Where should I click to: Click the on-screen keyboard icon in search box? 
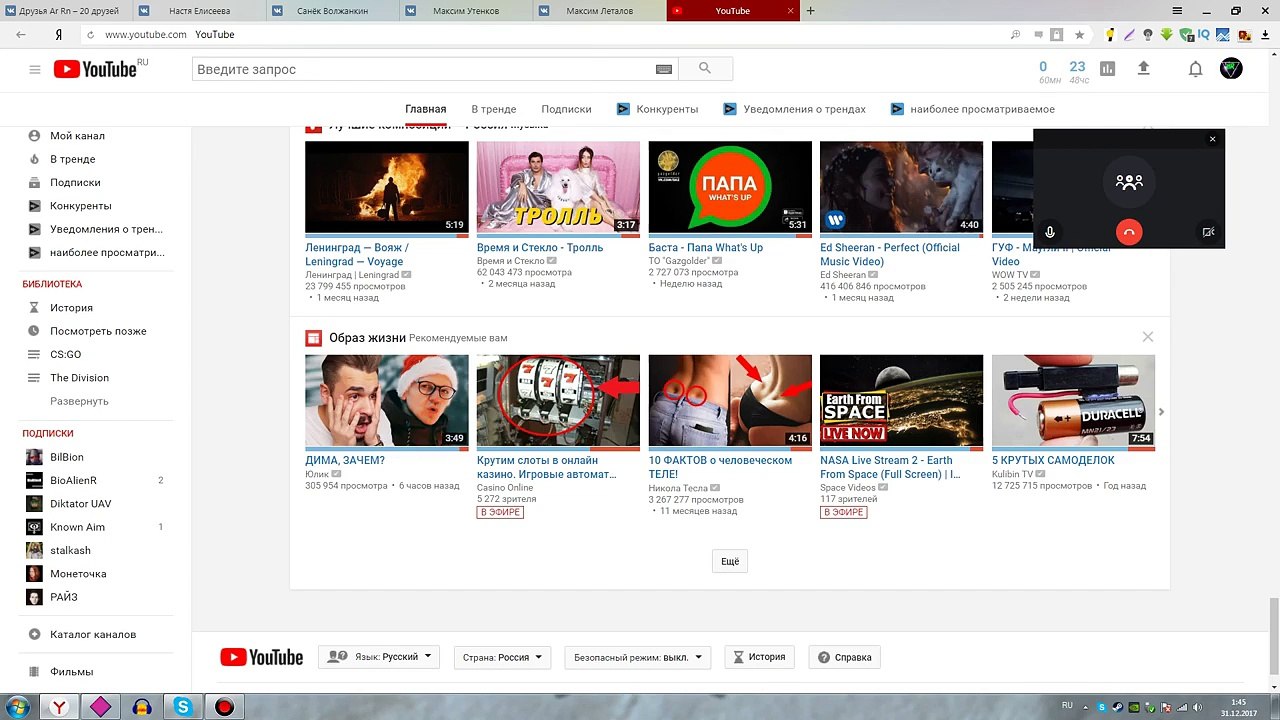(x=664, y=69)
